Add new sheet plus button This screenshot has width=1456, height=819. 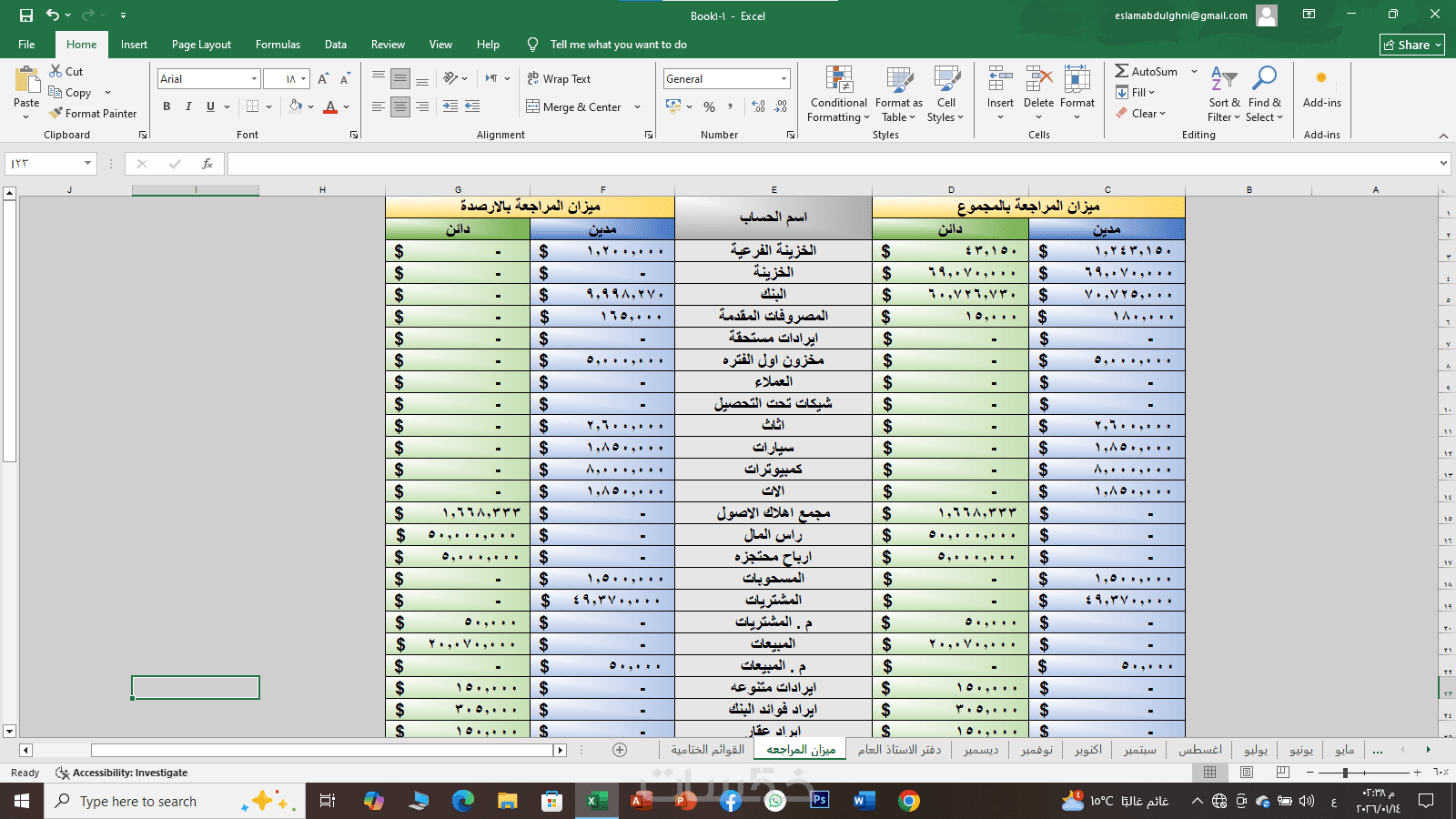click(x=620, y=750)
